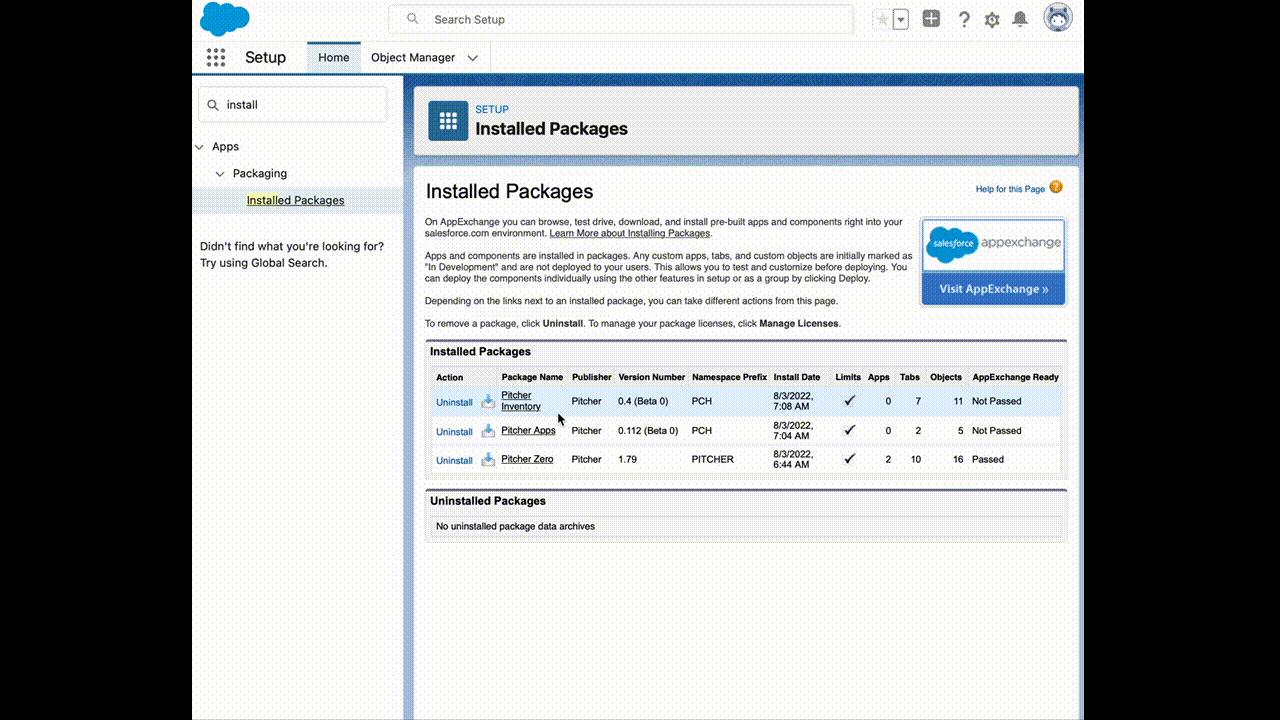Click the package icon beside Pitcher Zero
The width and height of the screenshot is (1280, 720).
point(488,460)
